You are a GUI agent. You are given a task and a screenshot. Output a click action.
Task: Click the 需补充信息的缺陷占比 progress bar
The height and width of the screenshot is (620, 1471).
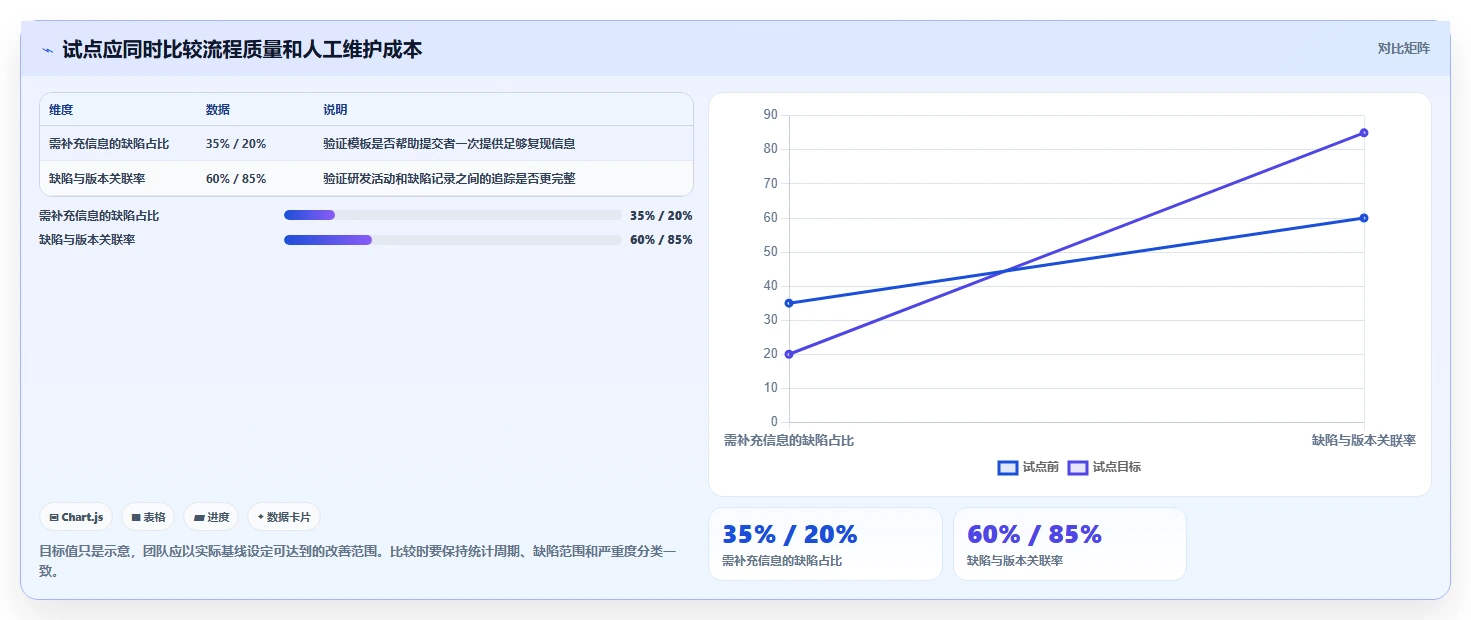click(453, 215)
